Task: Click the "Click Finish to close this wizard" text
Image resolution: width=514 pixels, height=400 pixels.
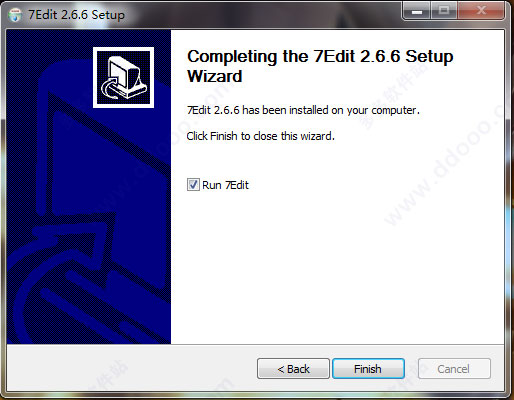Action: pos(260,136)
